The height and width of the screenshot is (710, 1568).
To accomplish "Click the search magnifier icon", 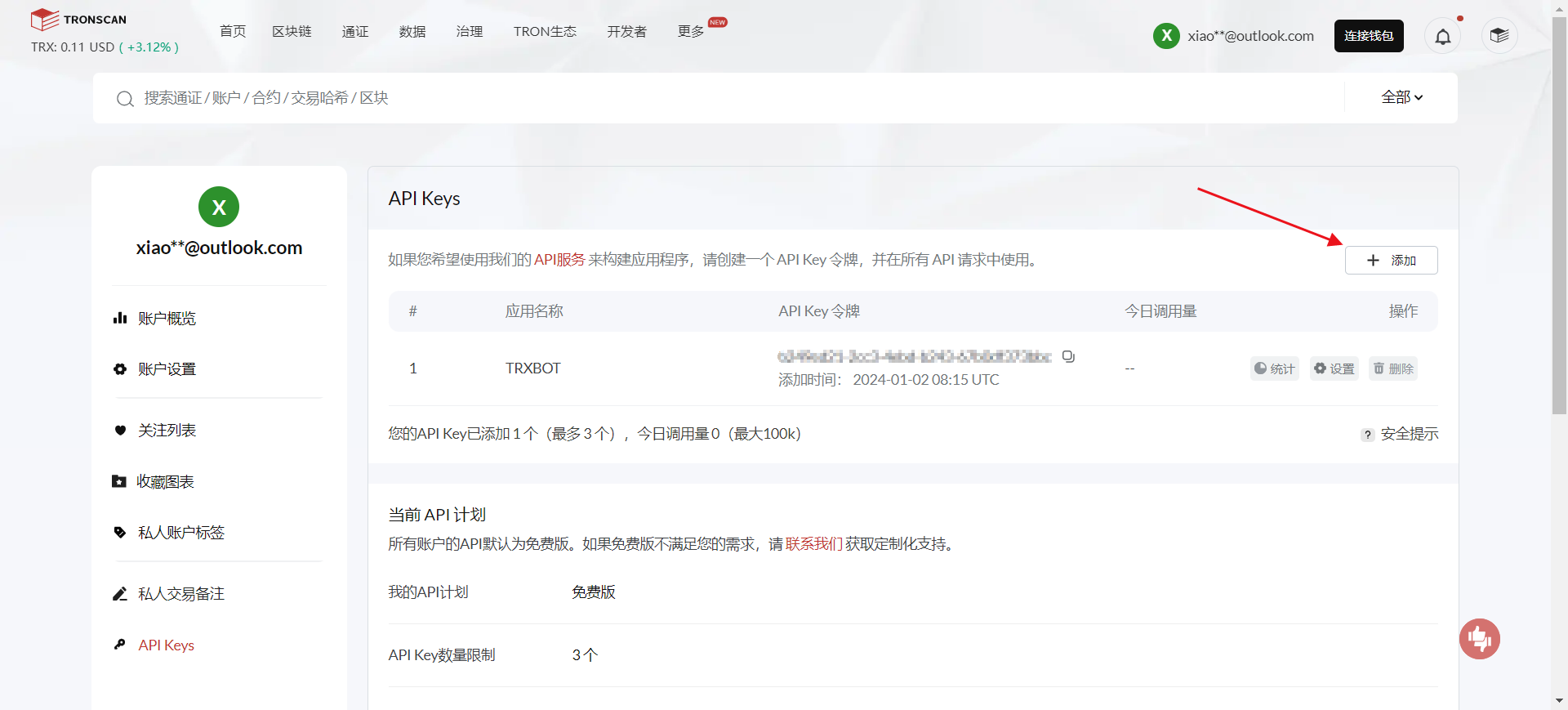I will tap(125, 99).
